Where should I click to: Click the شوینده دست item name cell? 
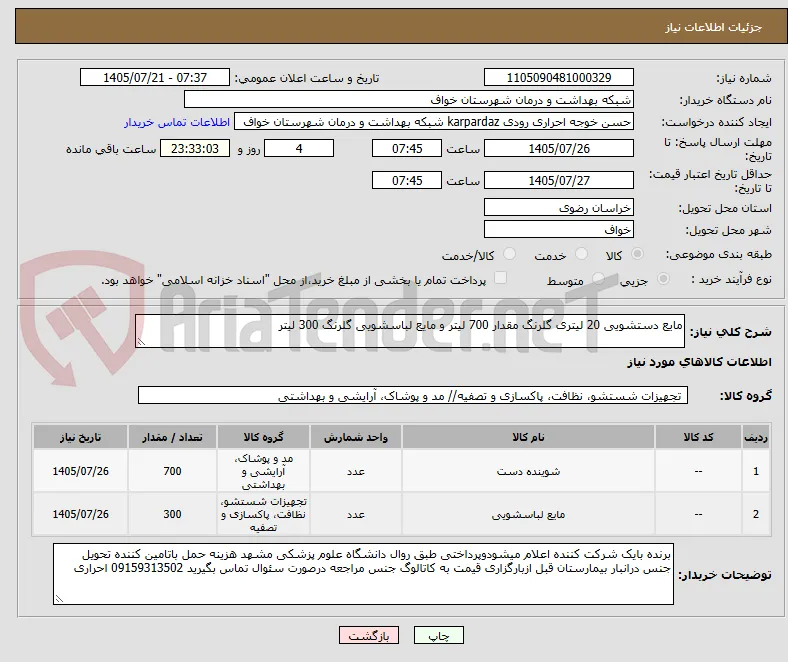click(x=528, y=471)
